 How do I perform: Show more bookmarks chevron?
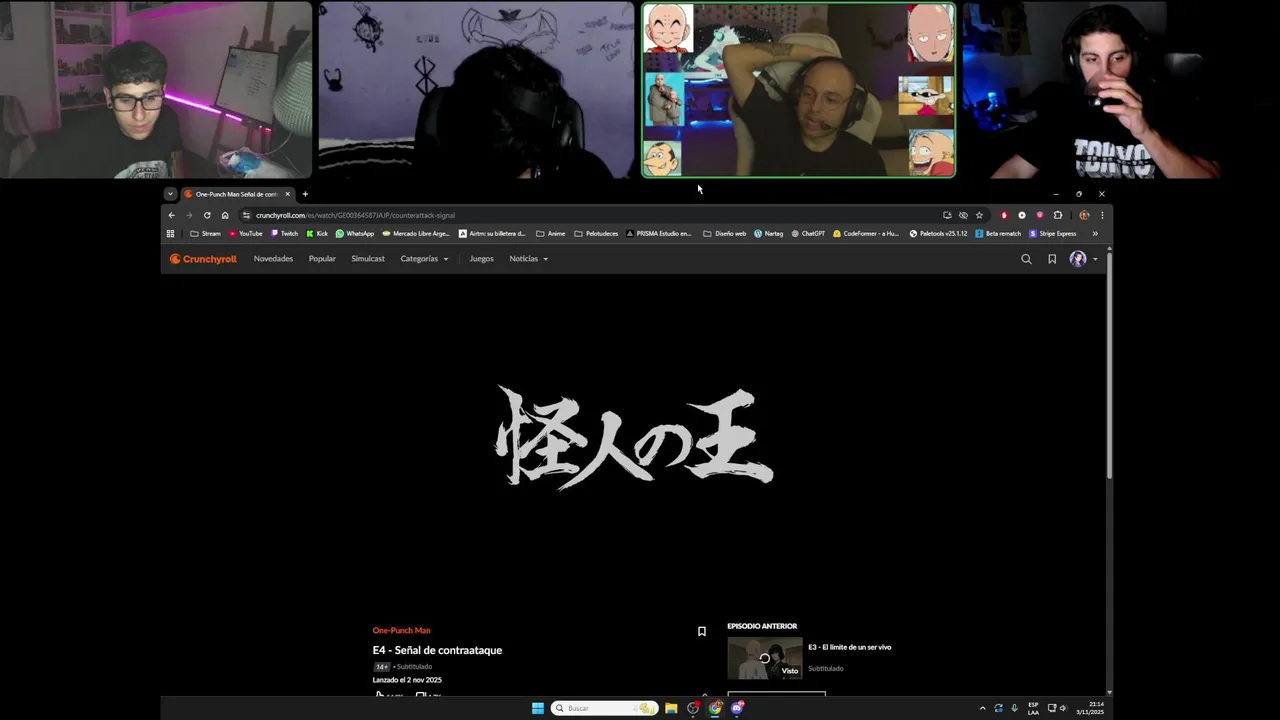[x=1095, y=234]
